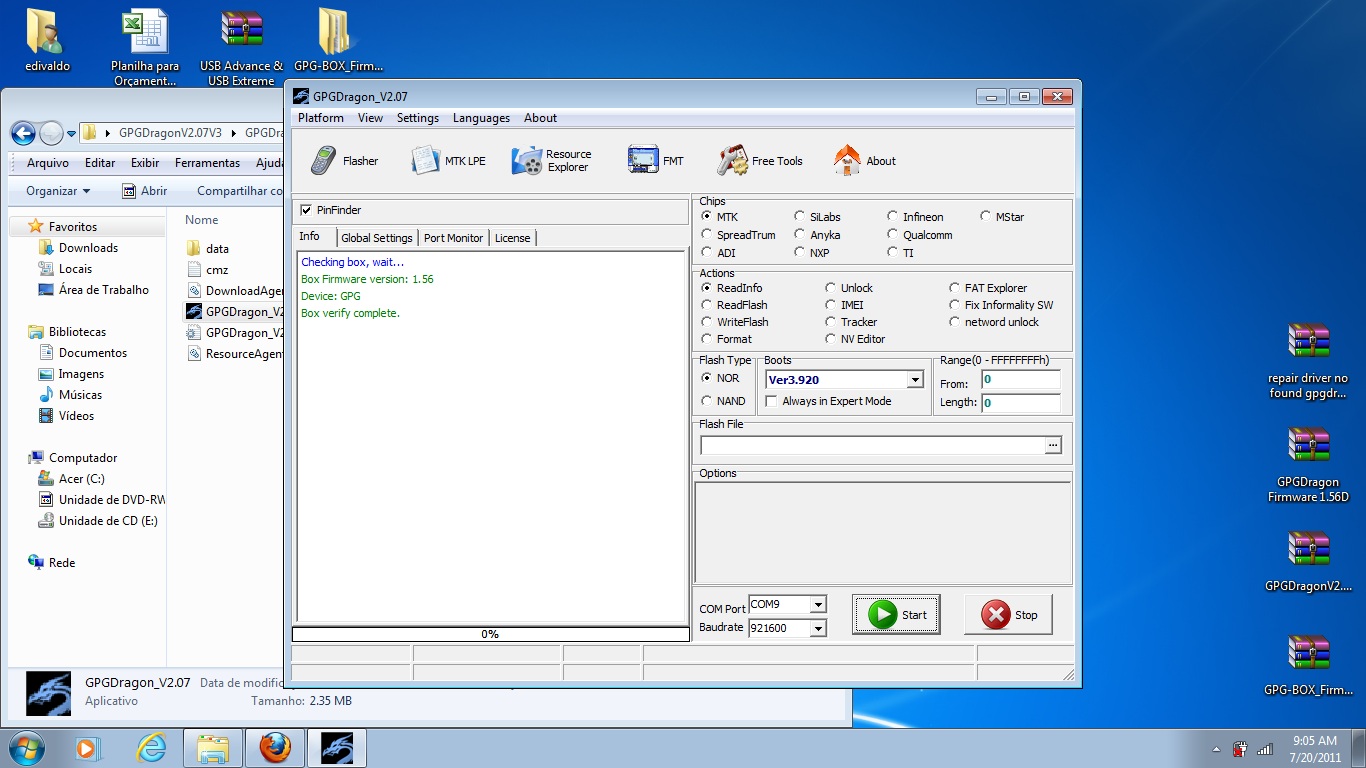The width and height of the screenshot is (1366, 768).
Task: Select the Unlock action radio button
Action: pyautogui.click(x=831, y=288)
